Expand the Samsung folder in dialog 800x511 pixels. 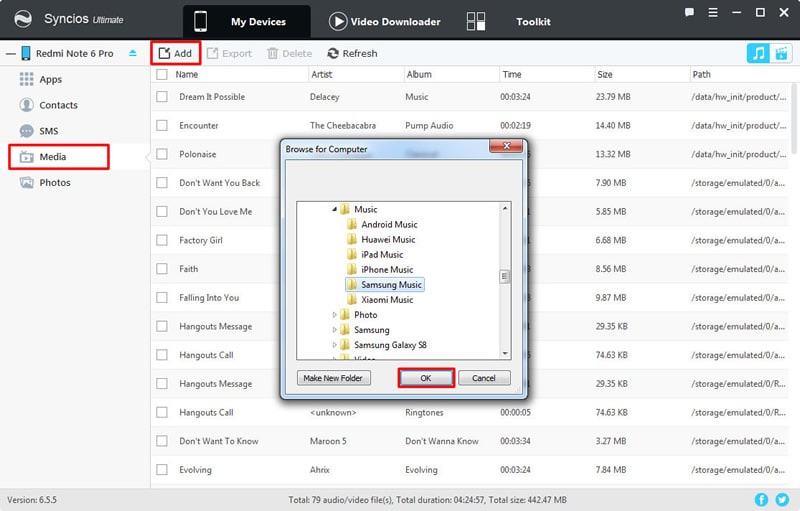coord(334,330)
